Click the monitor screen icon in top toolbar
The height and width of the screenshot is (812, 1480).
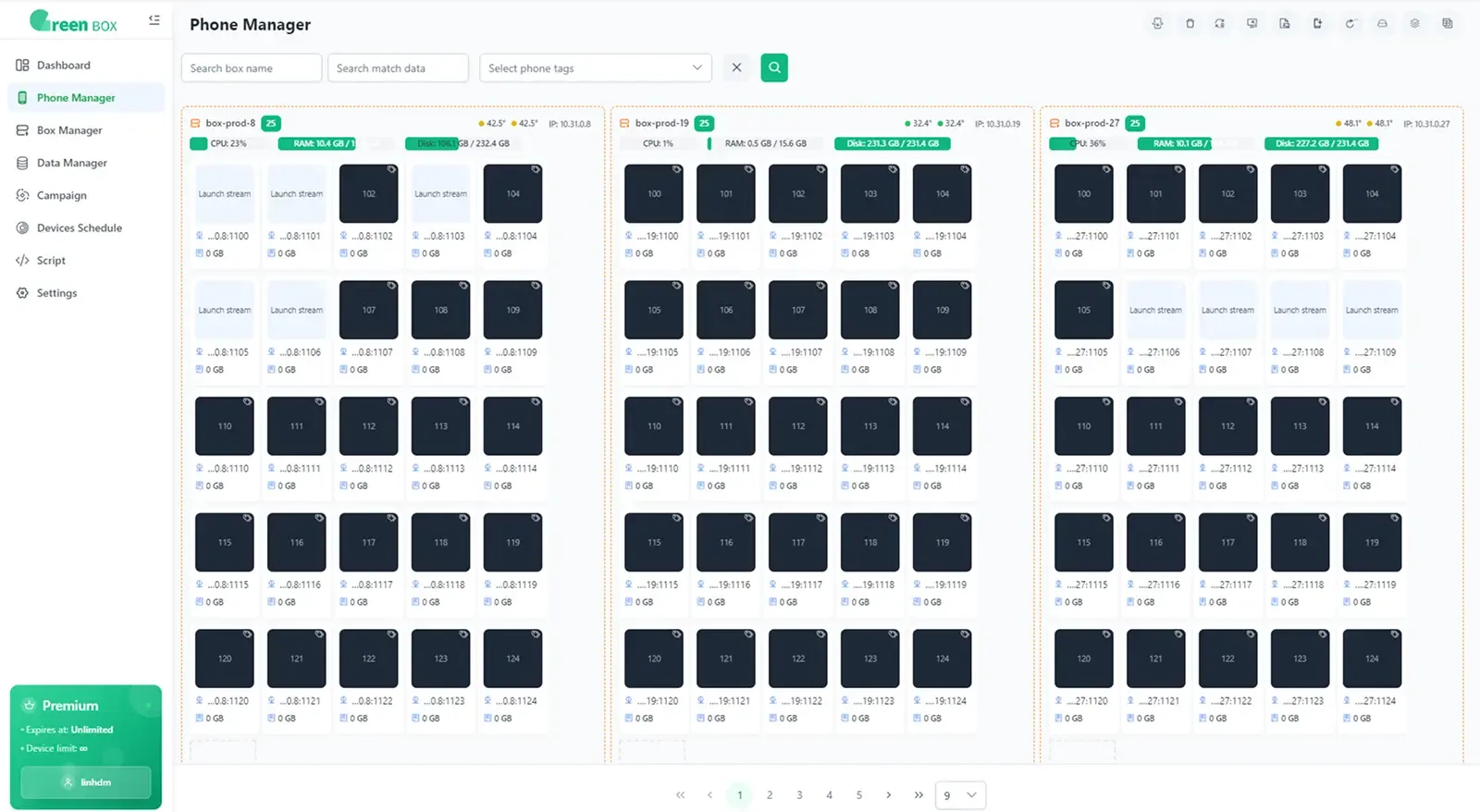(x=1252, y=24)
